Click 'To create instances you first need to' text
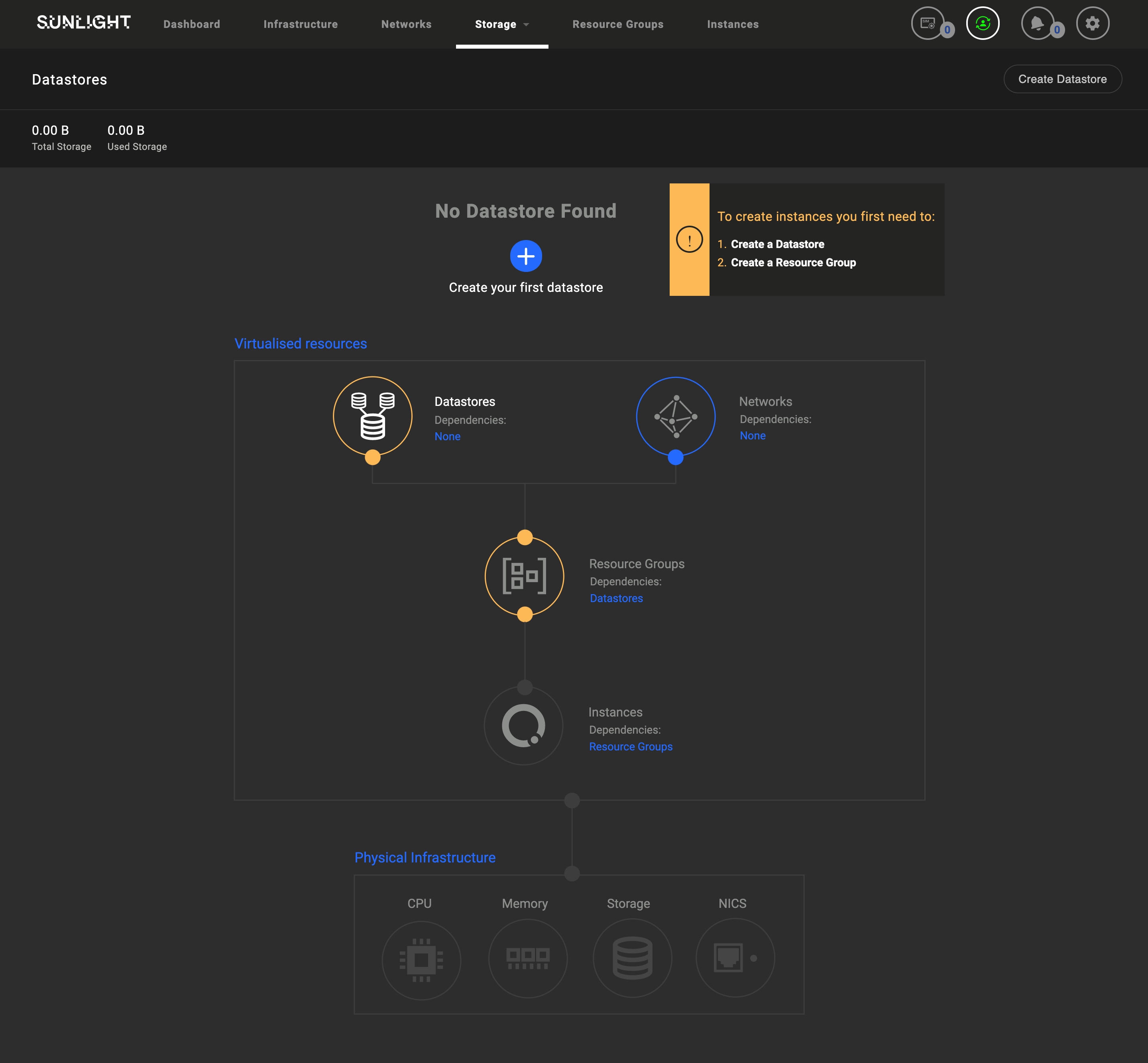This screenshot has height=1063, width=1148. (826, 216)
